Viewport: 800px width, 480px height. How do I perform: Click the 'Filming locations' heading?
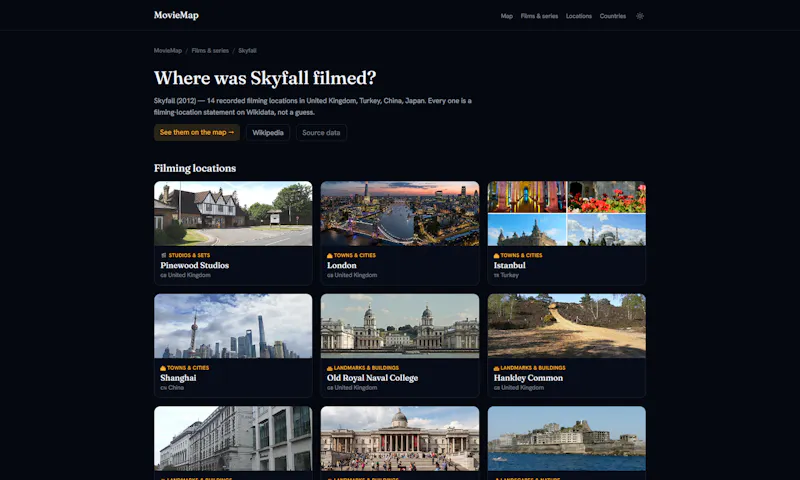click(195, 168)
